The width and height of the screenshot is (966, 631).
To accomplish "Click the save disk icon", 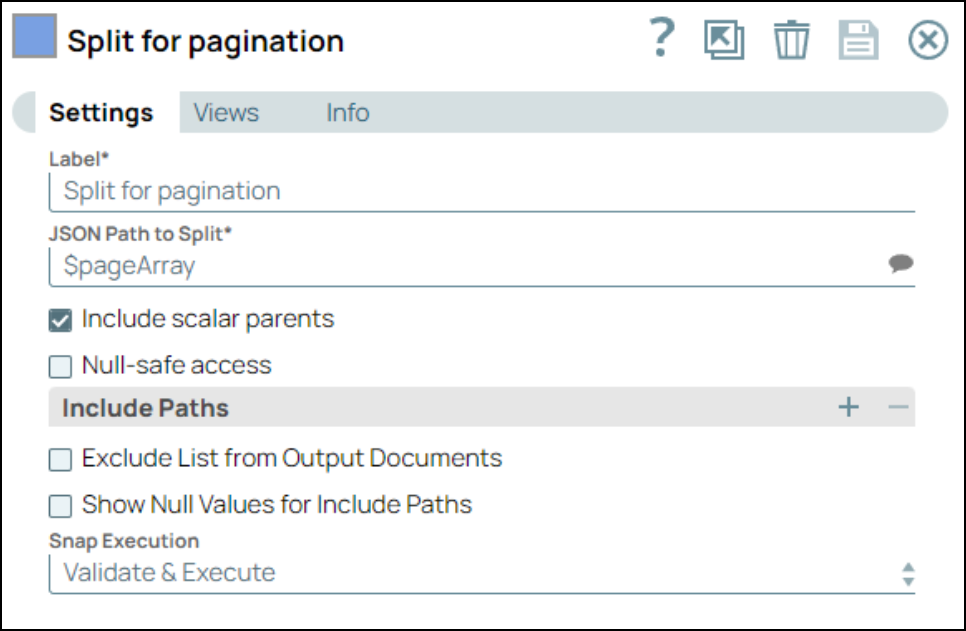I will (858, 41).
